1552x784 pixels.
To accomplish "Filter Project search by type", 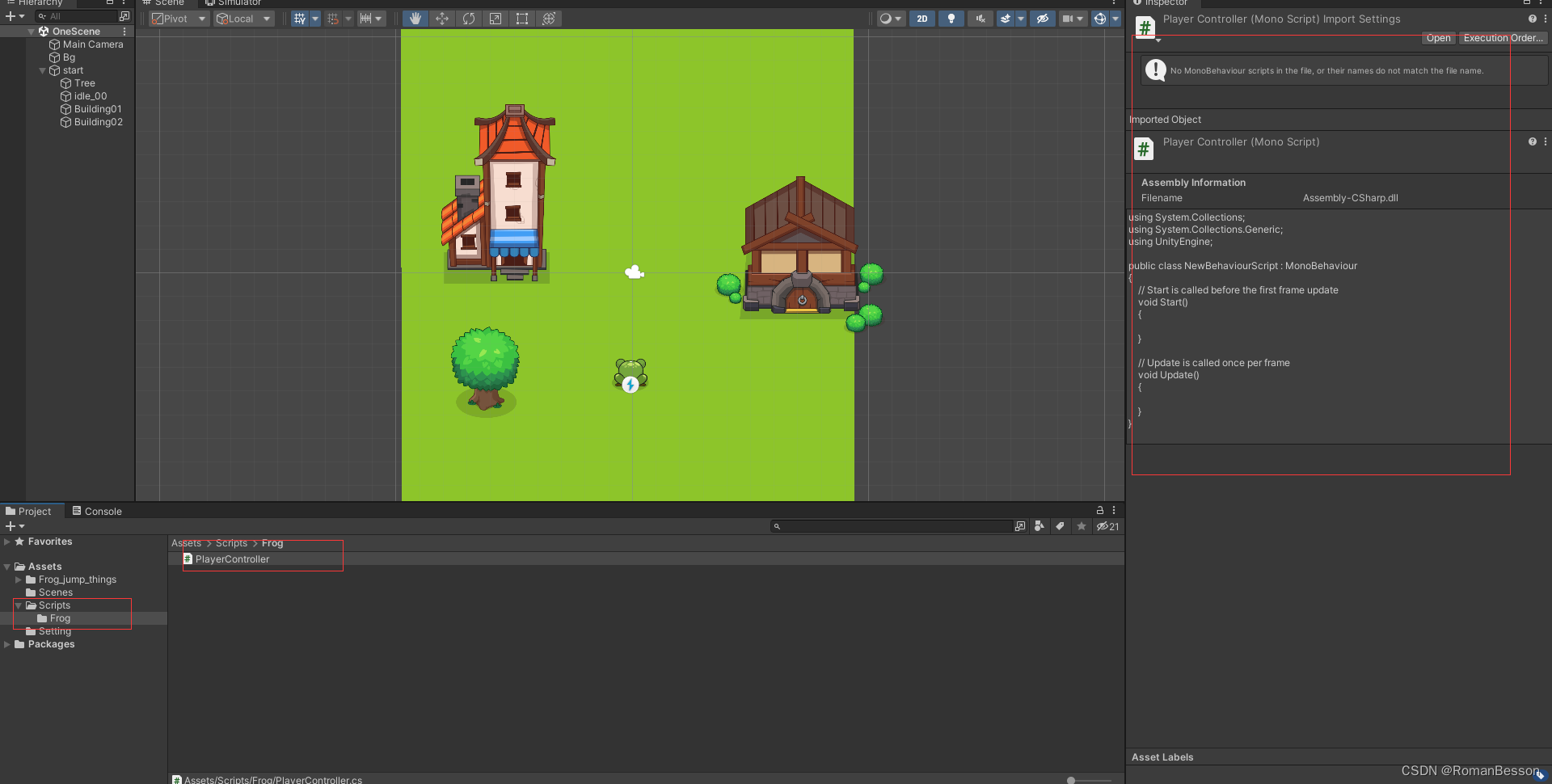I will [1040, 526].
